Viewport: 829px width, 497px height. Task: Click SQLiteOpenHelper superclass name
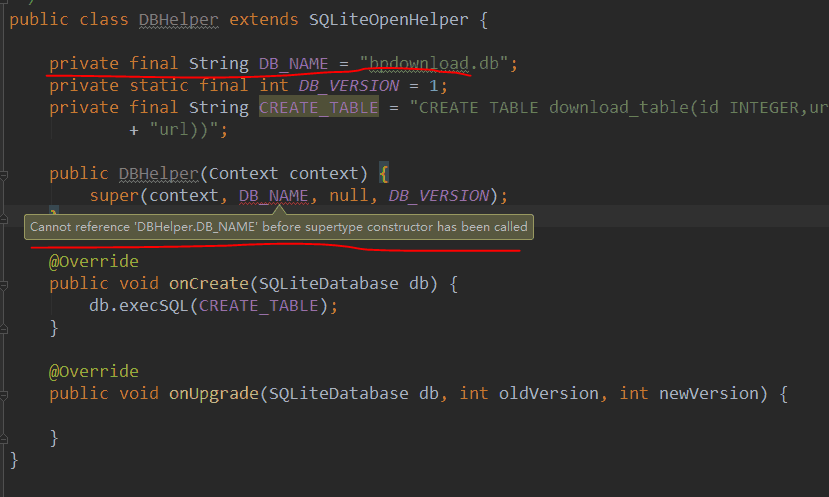pos(389,20)
